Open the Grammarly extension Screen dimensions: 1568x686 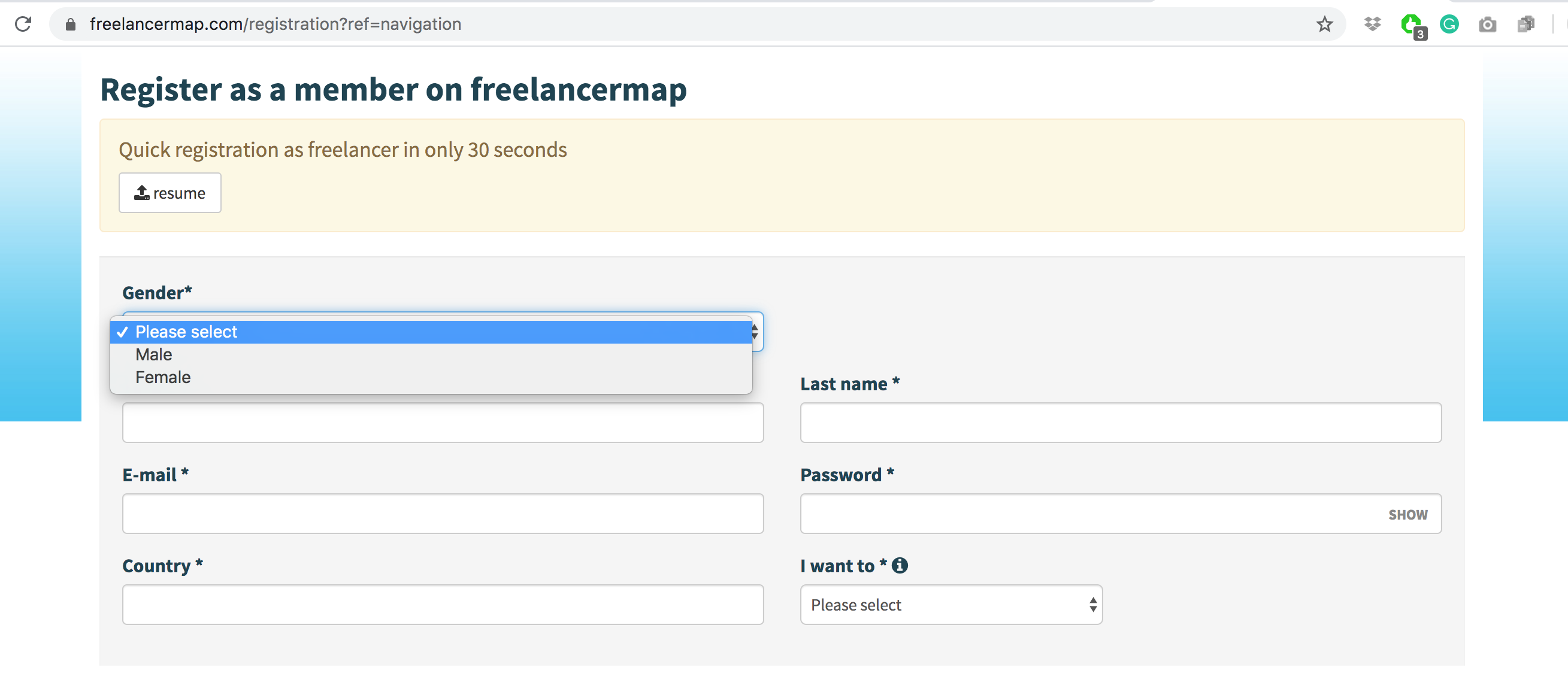coord(1449,24)
